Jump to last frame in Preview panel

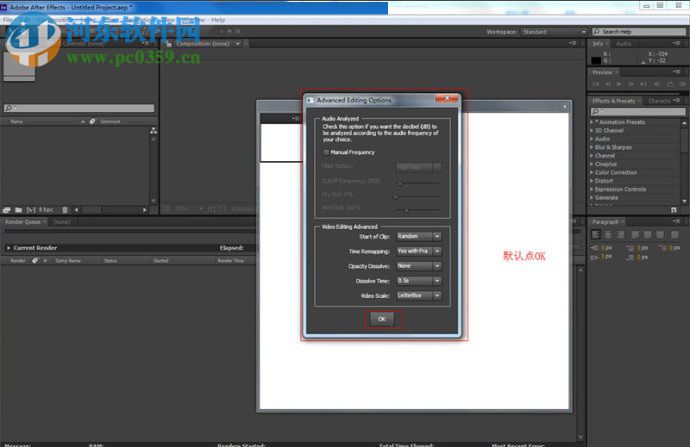(643, 84)
